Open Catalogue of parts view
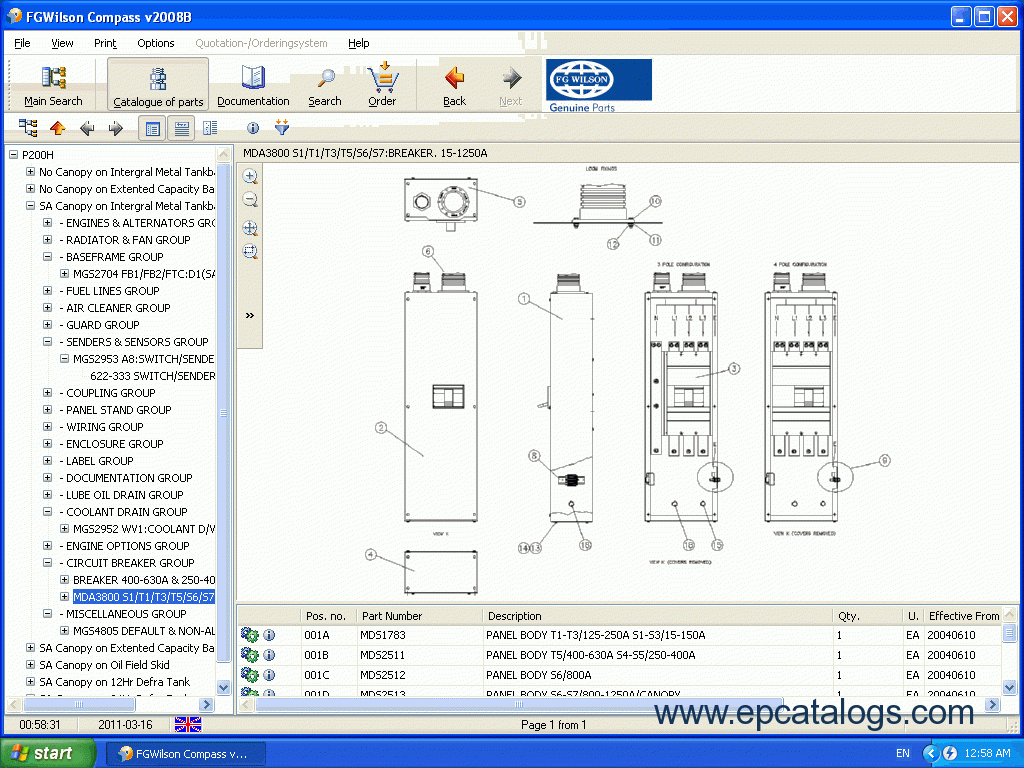Image resolution: width=1024 pixels, height=768 pixels. click(x=158, y=85)
